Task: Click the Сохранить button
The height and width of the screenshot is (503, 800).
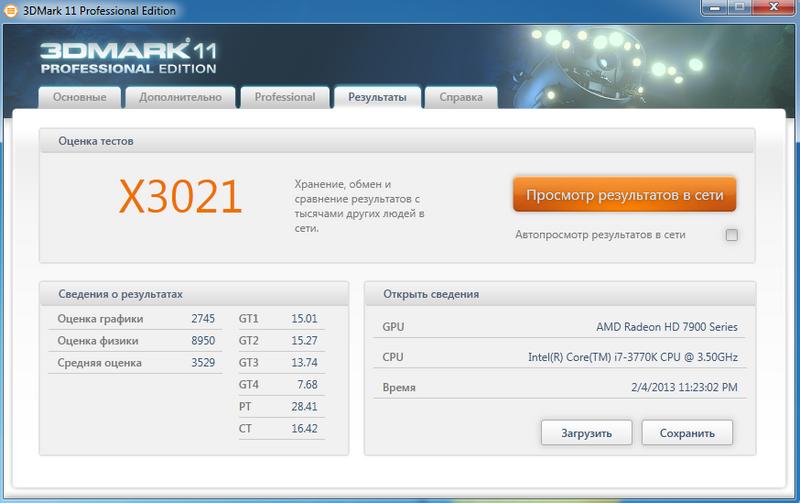Action: point(687,433)
